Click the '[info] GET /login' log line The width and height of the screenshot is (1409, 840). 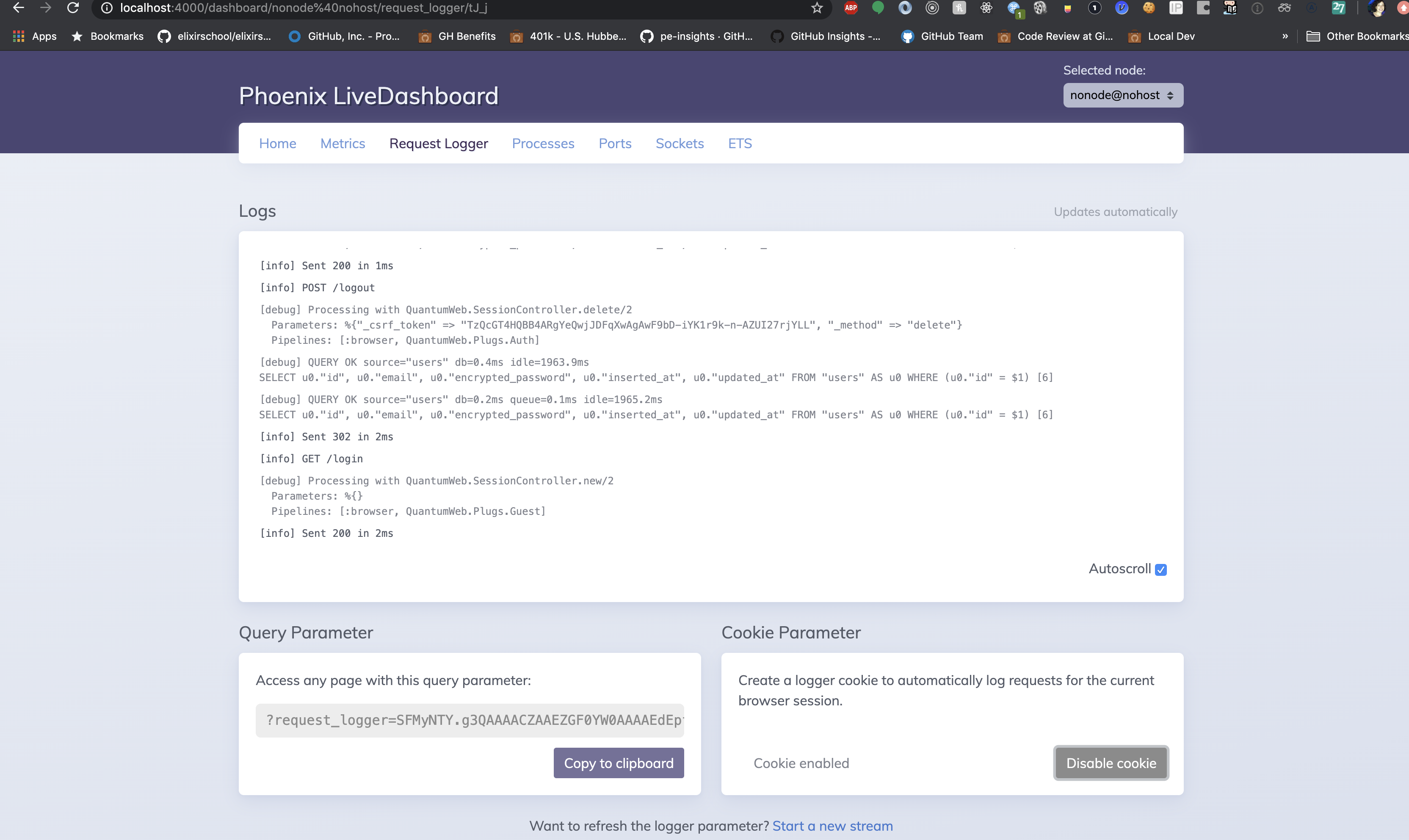pos(311,459)
